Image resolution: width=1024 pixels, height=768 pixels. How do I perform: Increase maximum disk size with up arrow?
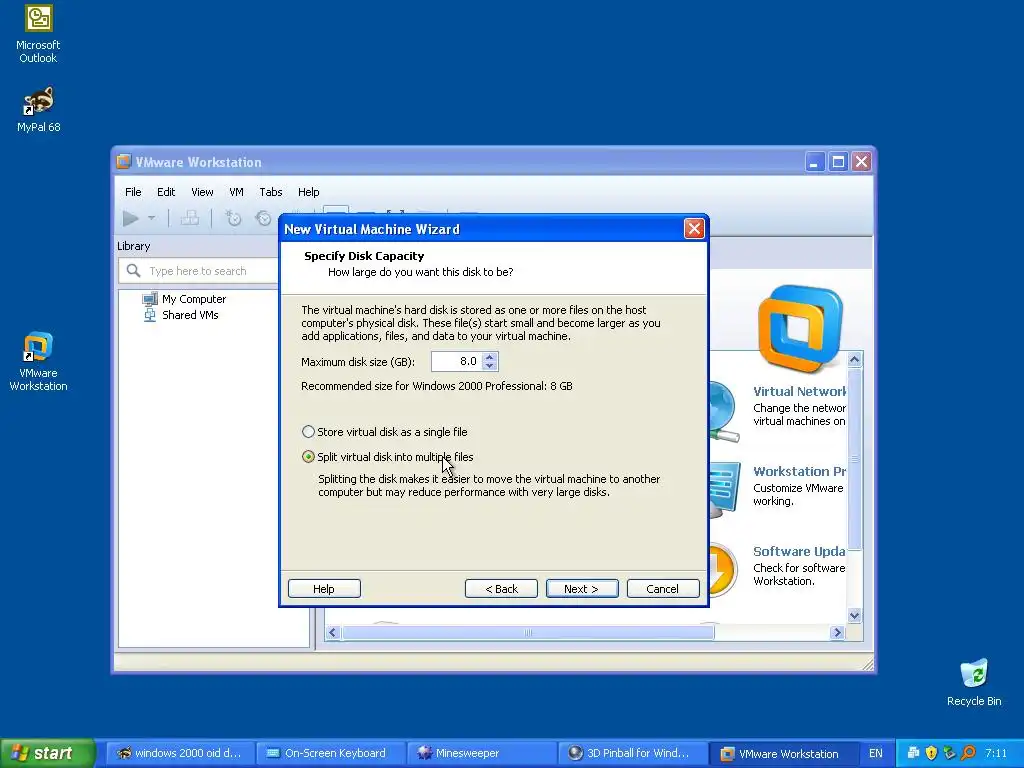click(x=490, y=357)
